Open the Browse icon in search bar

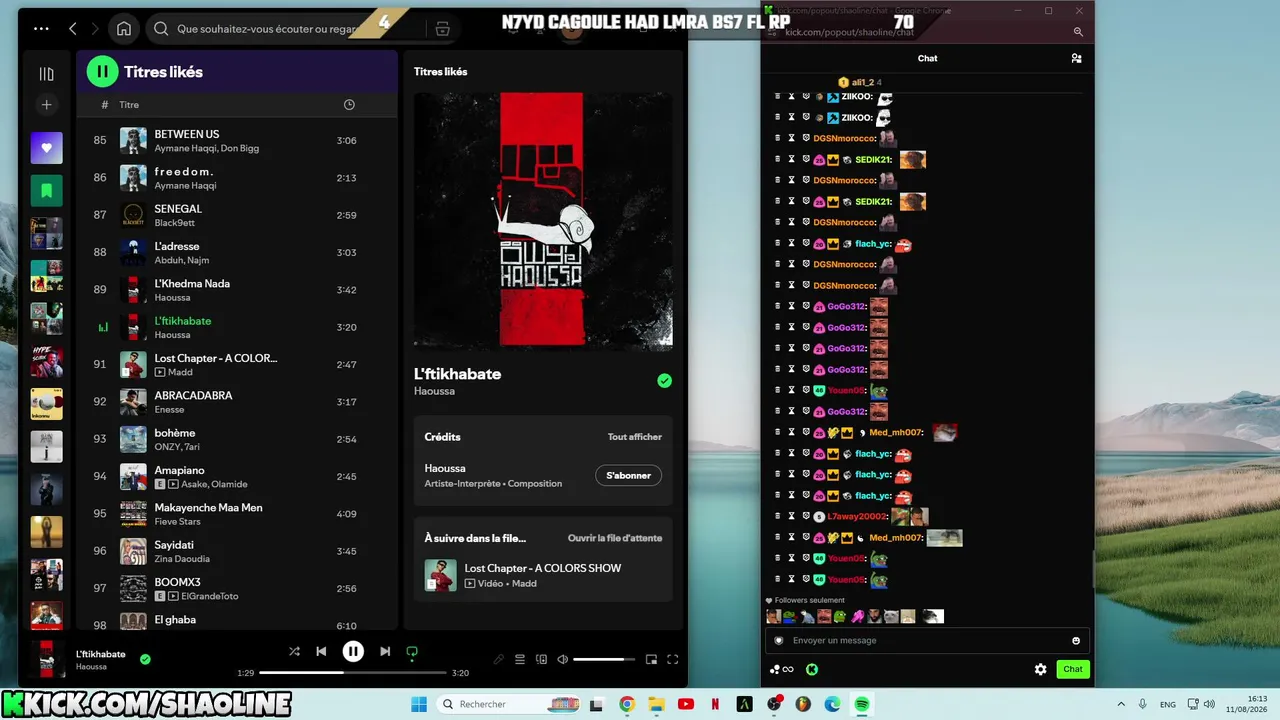pyautogui.click(x=443, y=29)
